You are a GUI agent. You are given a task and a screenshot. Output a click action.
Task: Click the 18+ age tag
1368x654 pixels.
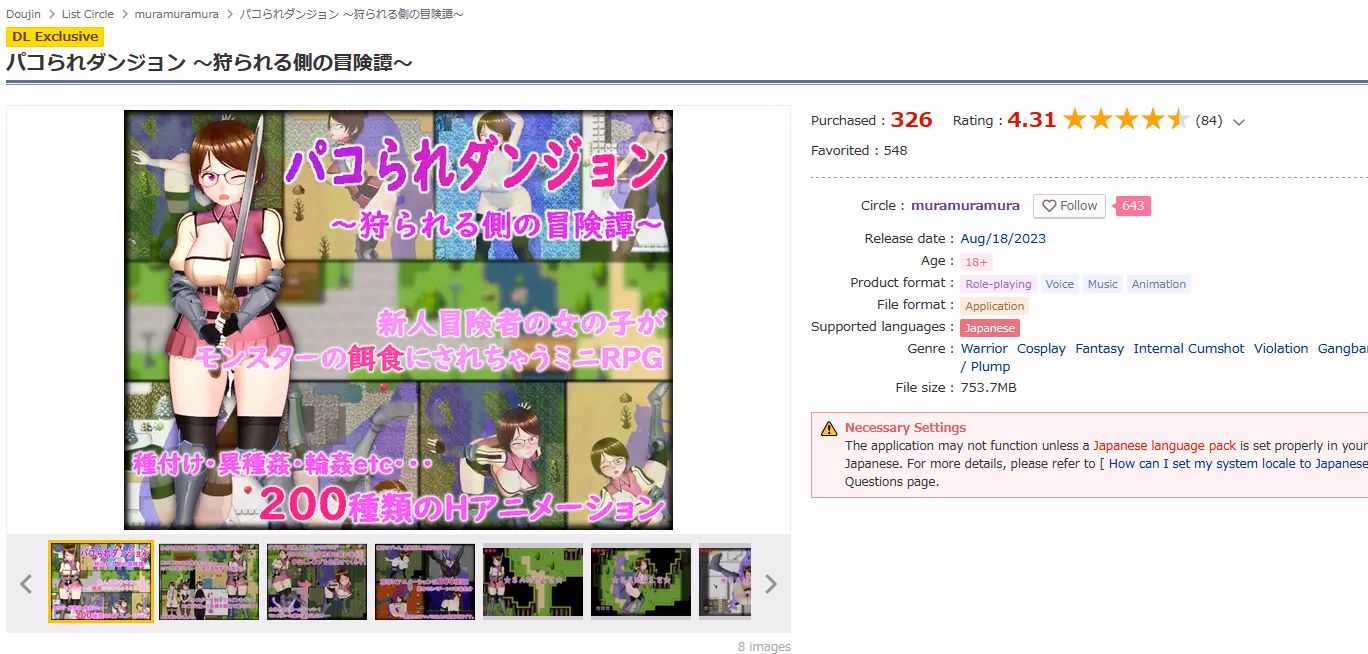(x=976, y=262)
